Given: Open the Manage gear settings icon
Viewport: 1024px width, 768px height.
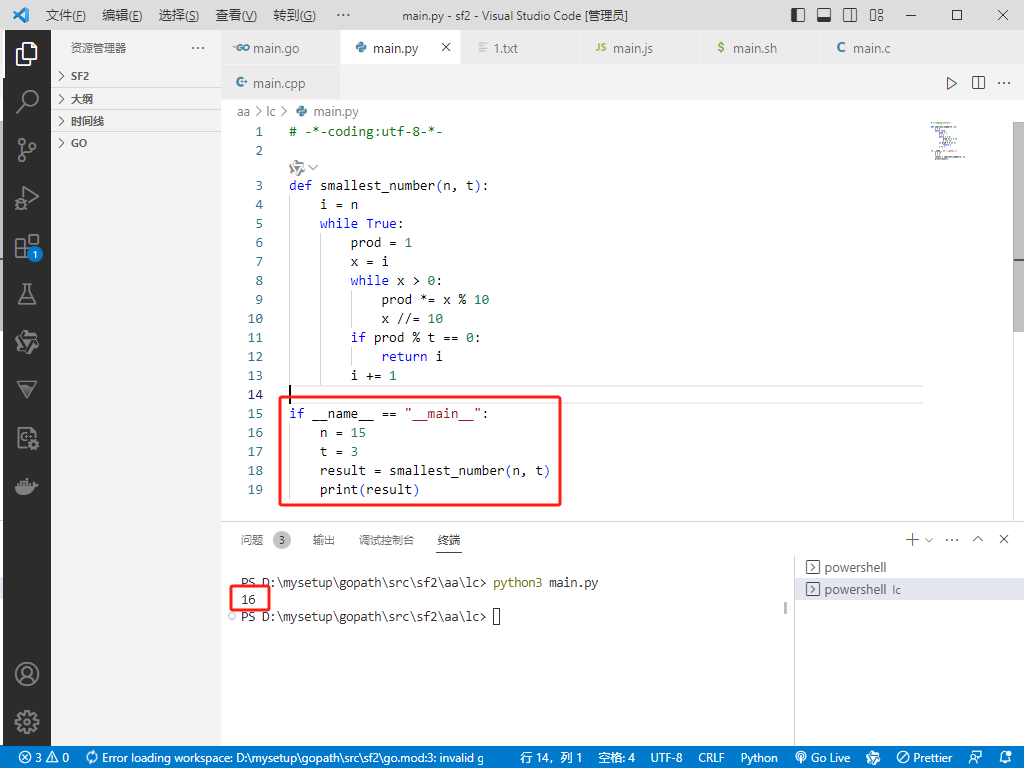Looking at the screenshot, I should click(27, 722).
